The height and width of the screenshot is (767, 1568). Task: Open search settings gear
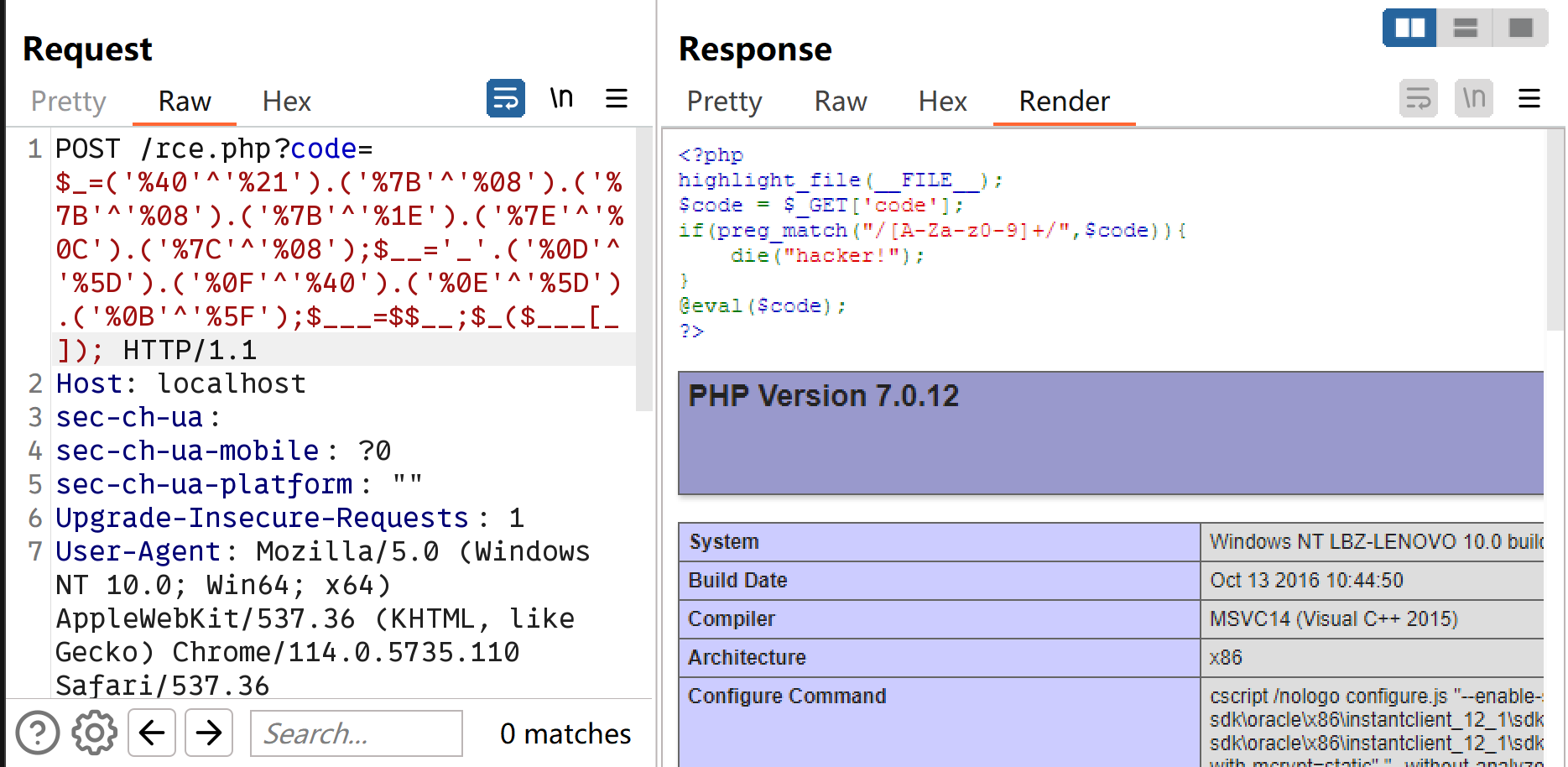(94, 733)
